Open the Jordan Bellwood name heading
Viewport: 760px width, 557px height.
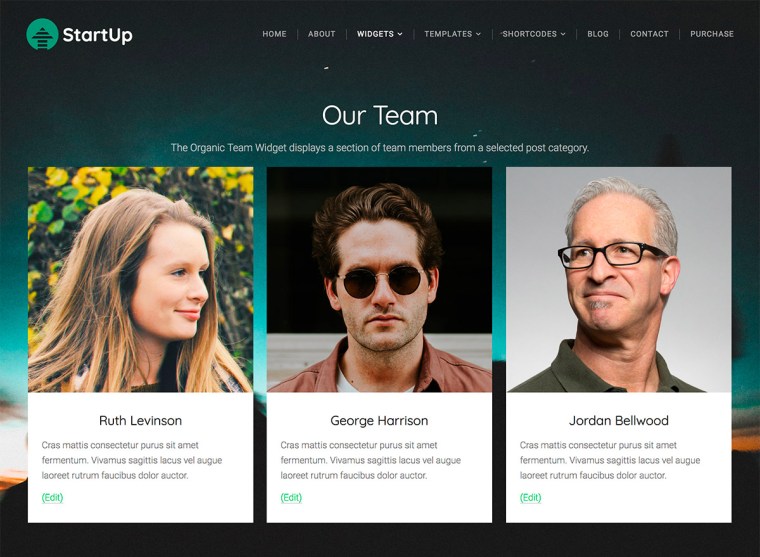click(x=618, y=420)
